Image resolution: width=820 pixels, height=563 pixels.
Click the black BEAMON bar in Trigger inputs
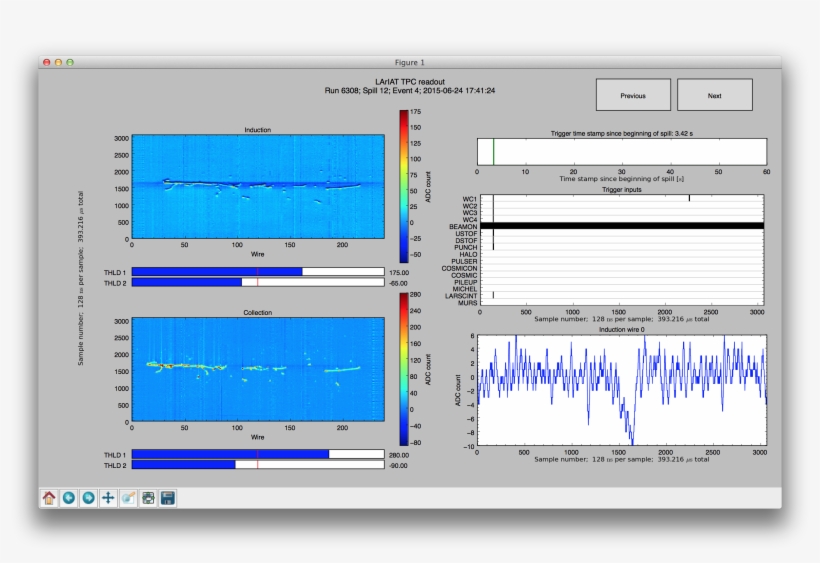622,226
